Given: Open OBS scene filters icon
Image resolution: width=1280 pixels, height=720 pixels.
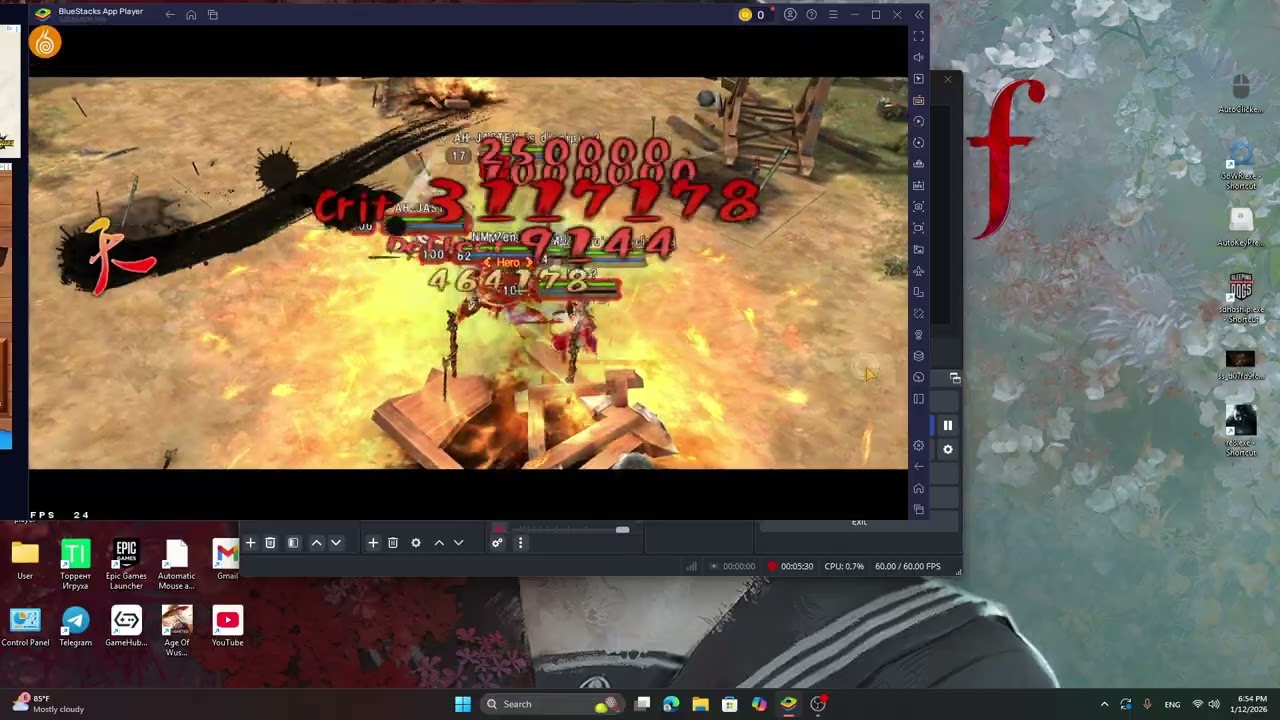Looking at the screenshot, I should pos(293,543).
